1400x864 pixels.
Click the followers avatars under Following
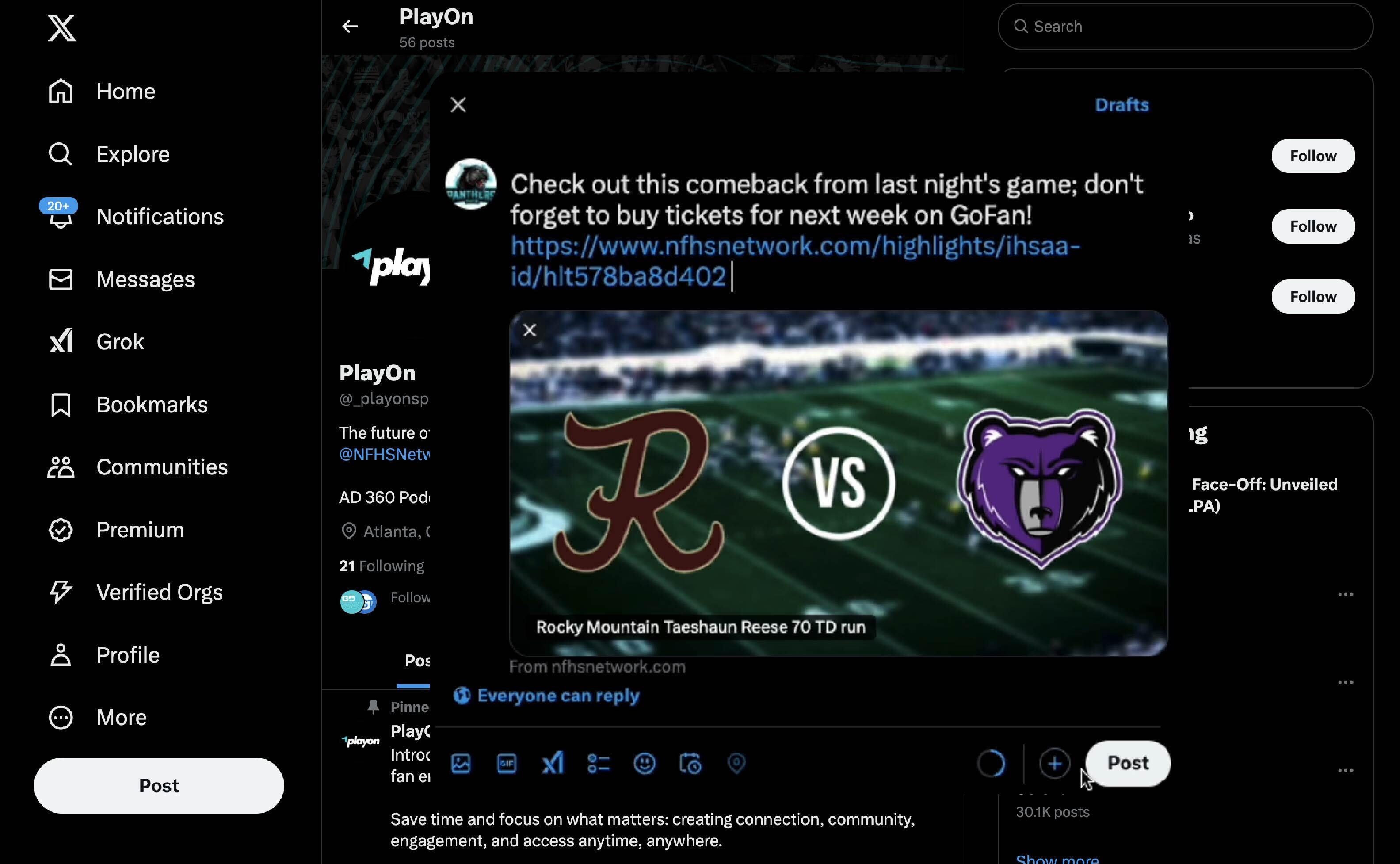358,602
